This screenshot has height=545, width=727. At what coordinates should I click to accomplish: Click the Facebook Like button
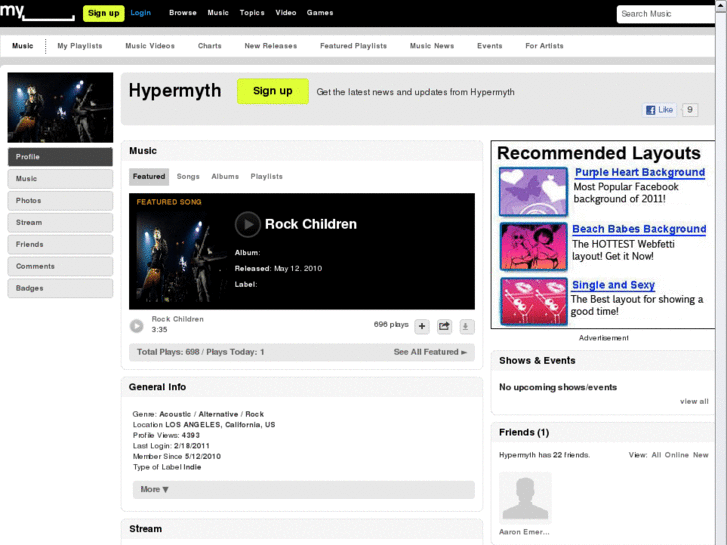(659, 110)
